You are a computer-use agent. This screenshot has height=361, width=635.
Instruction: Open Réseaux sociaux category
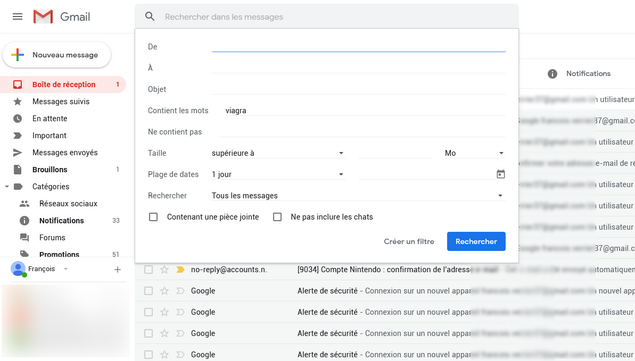[68, 203]
